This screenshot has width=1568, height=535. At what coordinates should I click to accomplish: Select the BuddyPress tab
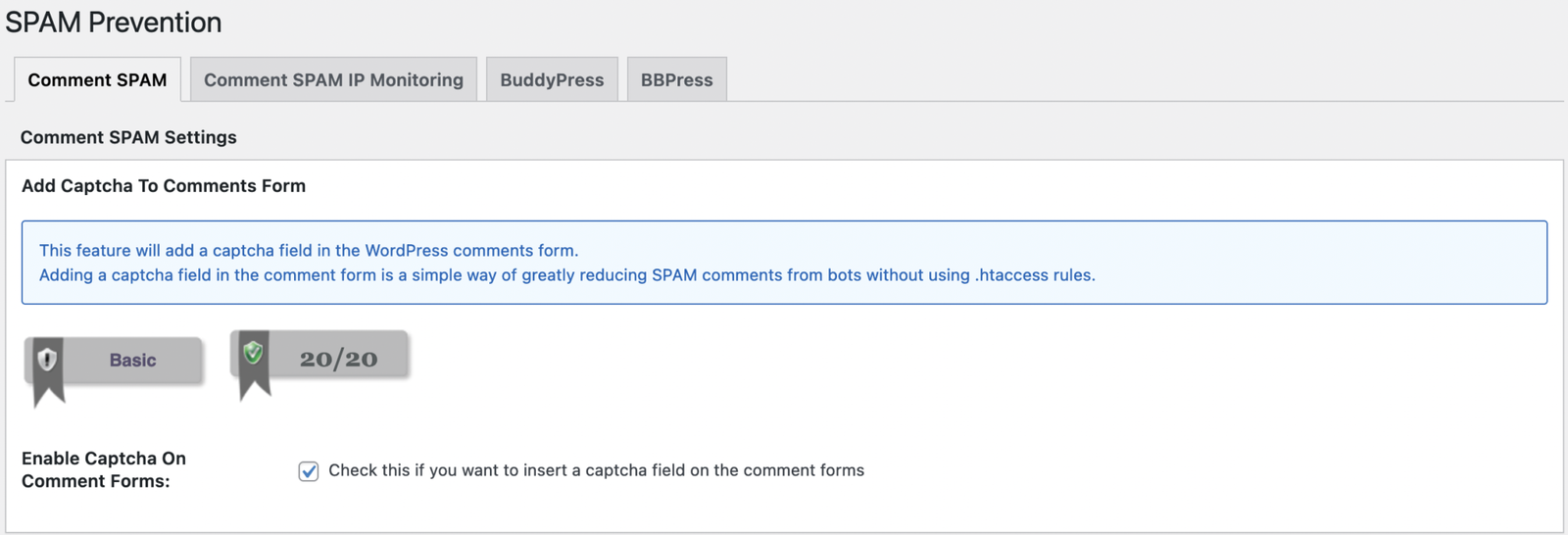click(552, 80)
